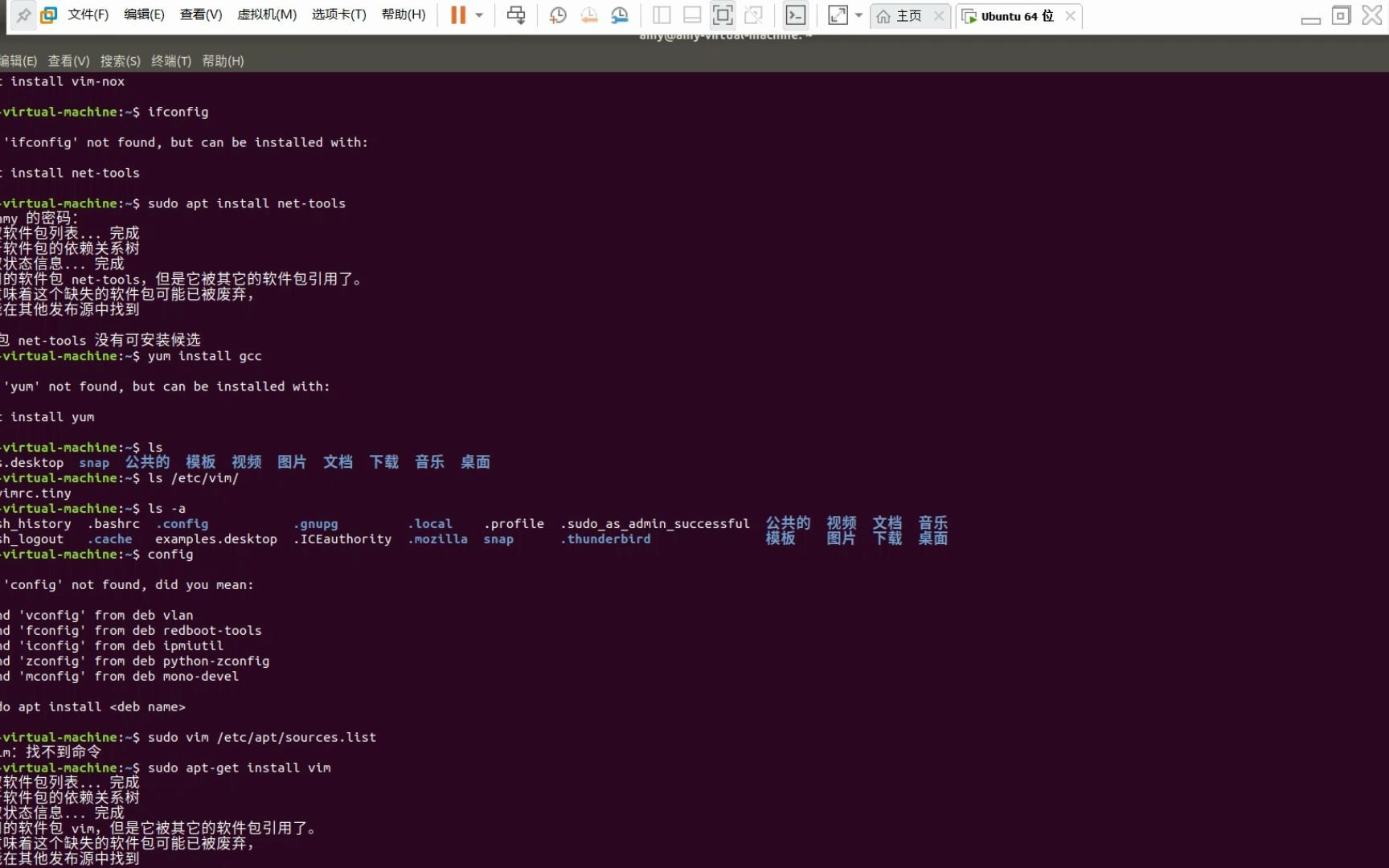Open VMware 文件(F) menu
The width and height of the screenshot is (1389, 868).
pos(88,15)
